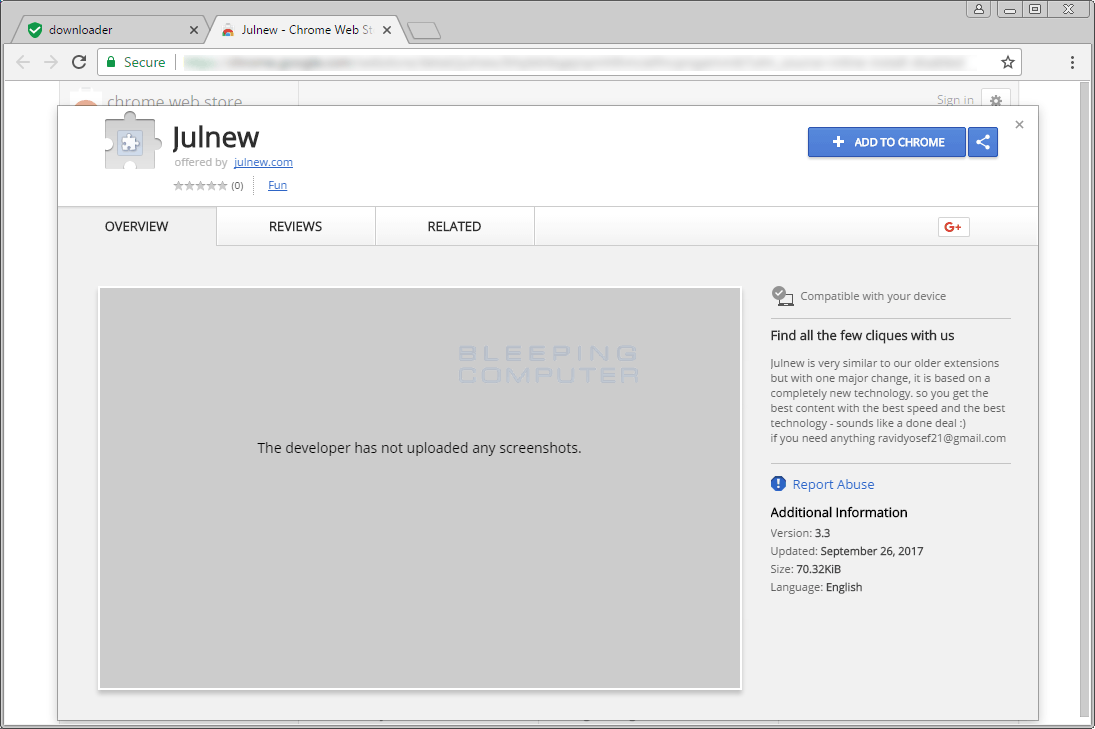Open a new browser tab
Viewport: 1095px width, 729px height.
(x=423, y=29)
